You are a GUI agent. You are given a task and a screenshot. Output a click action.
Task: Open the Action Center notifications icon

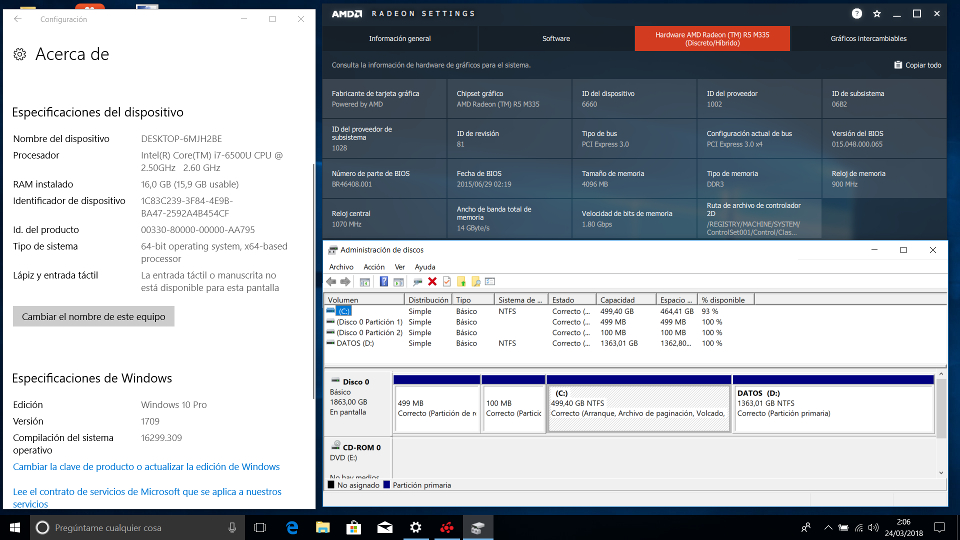coord(940,527)
